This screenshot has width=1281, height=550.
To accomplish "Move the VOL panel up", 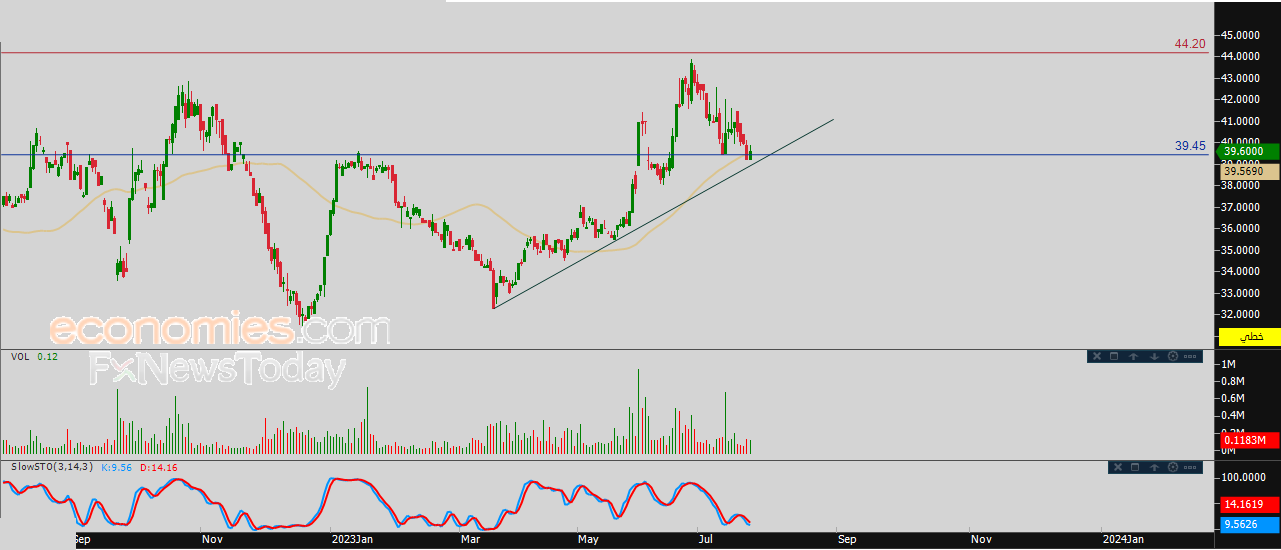I will click(1133, 356).
